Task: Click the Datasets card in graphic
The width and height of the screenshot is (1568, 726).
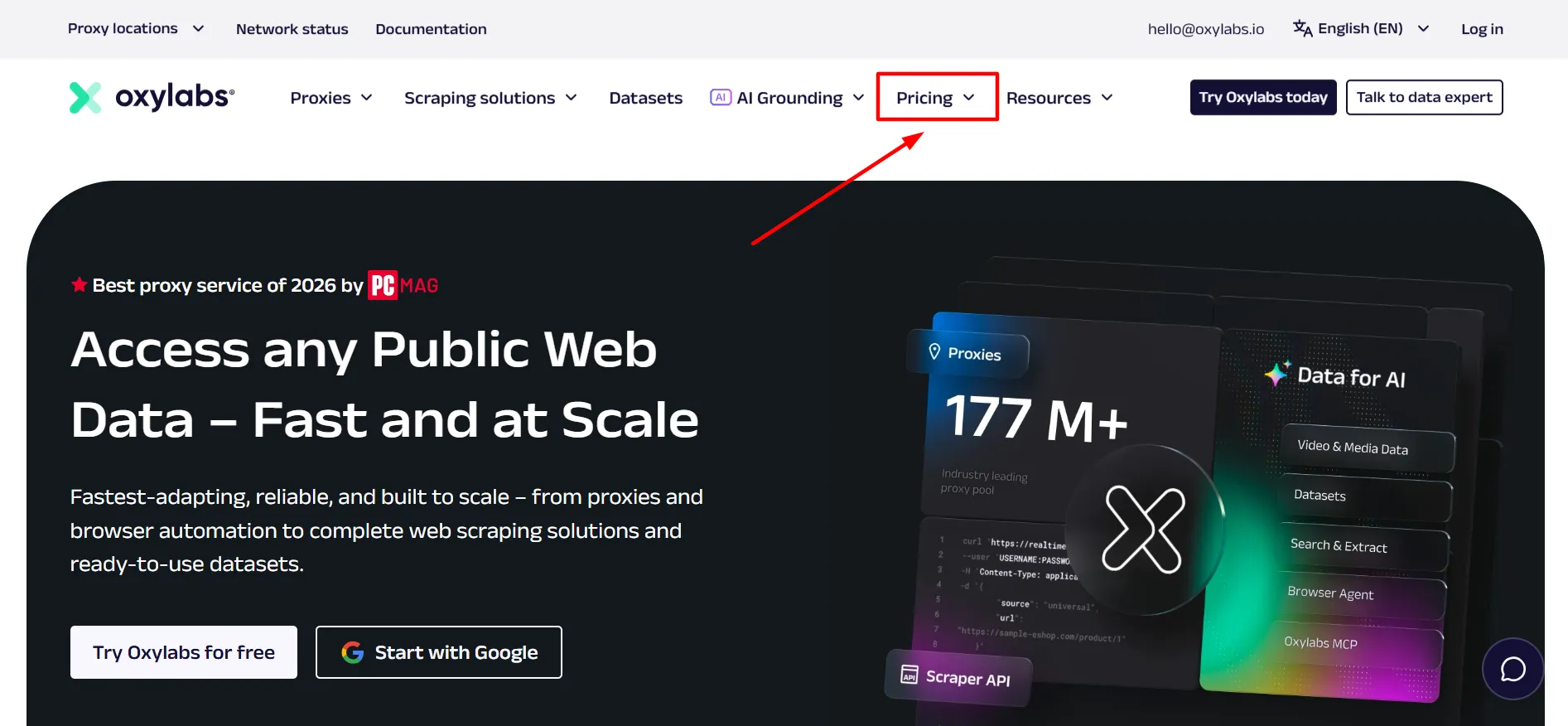Action: (1365, 496)
